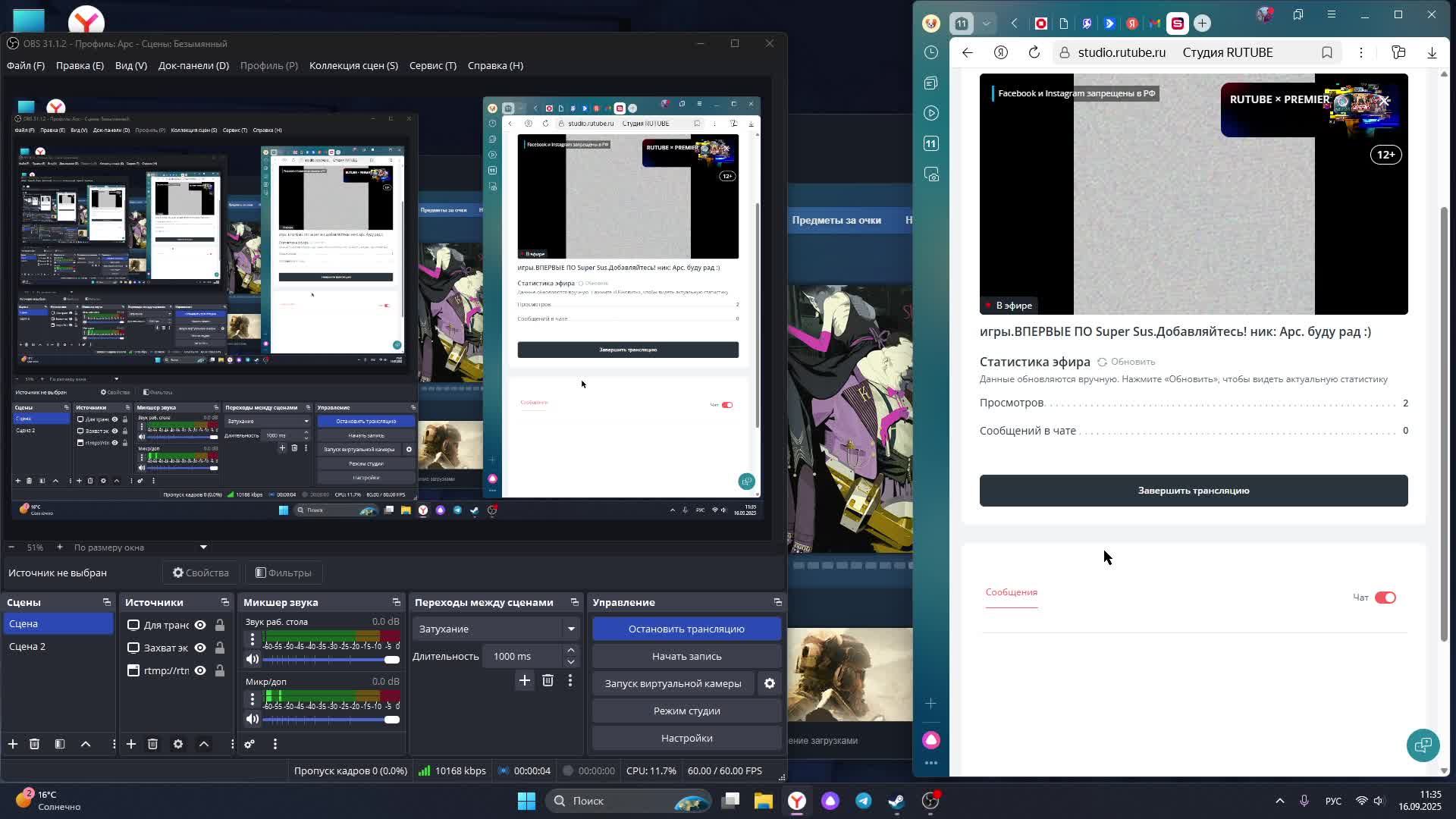Hide the 'Захват эк' source
This screenshot has width=1456, height=819.
tap(200, 648)
